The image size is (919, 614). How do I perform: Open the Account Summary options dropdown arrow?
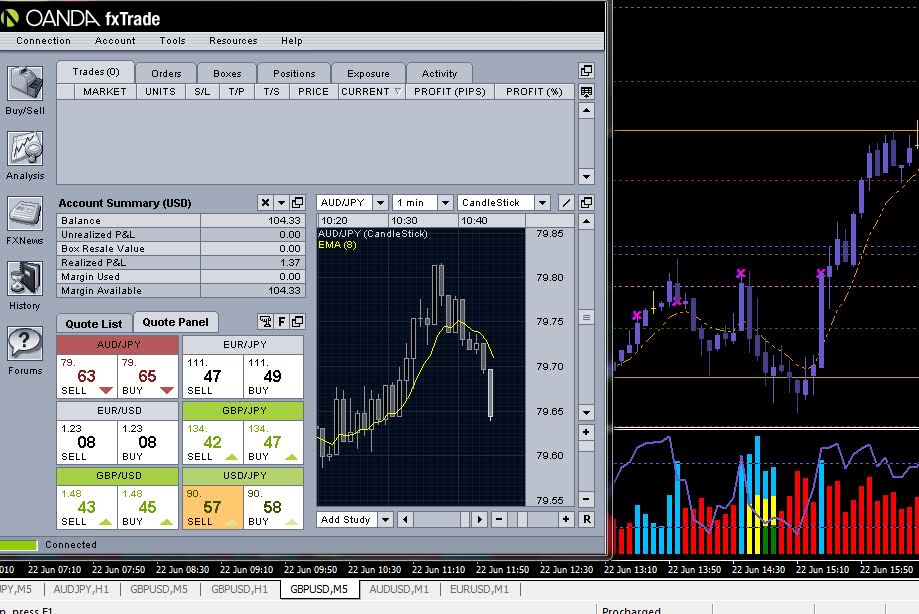[281, 203]
